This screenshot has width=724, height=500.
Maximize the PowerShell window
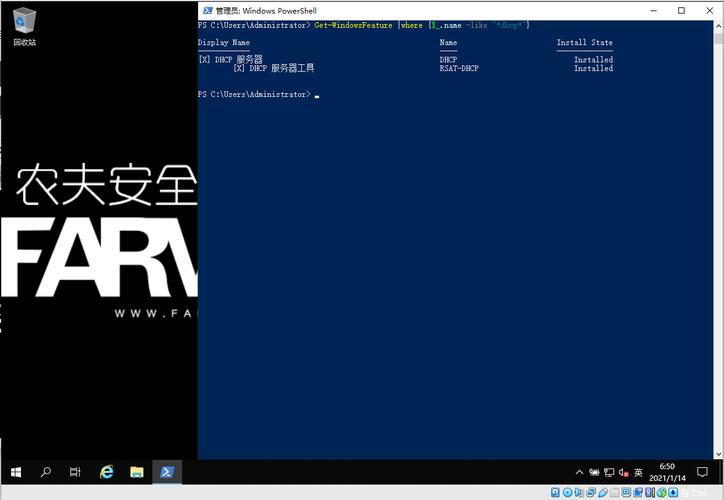point(682,11)
